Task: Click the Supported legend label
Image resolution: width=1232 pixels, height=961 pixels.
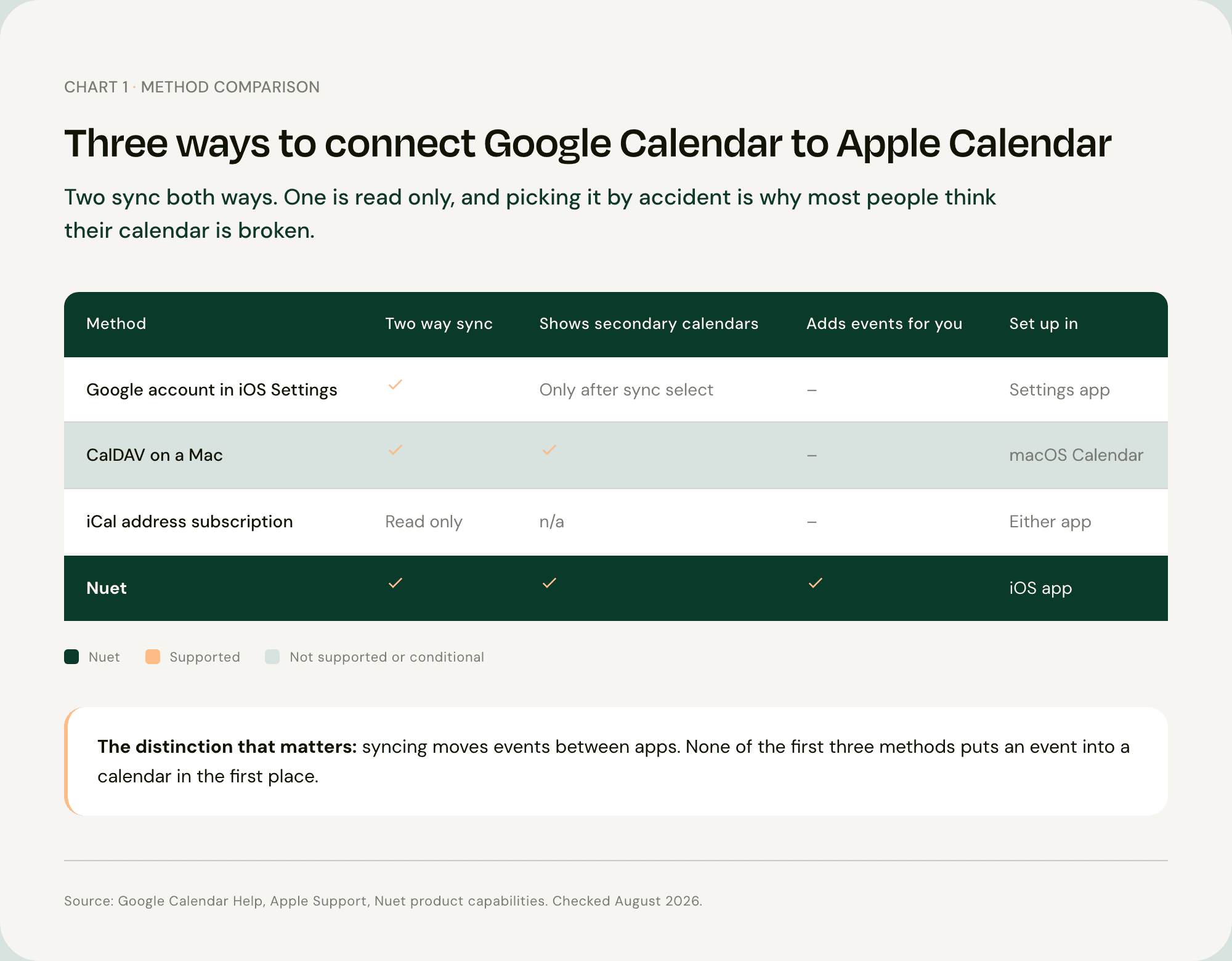Action: point(205,657)
